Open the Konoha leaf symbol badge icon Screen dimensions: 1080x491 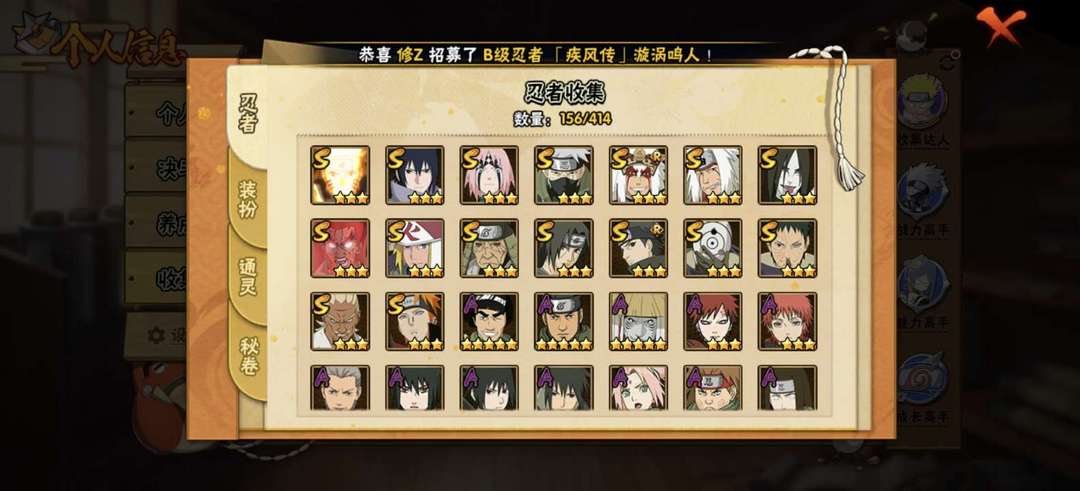tap(923, 379)
